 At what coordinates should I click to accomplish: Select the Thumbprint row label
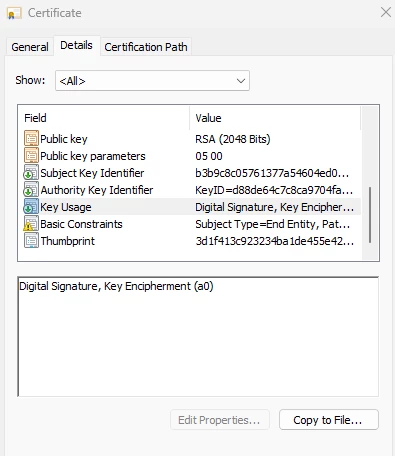pos(68,241)
